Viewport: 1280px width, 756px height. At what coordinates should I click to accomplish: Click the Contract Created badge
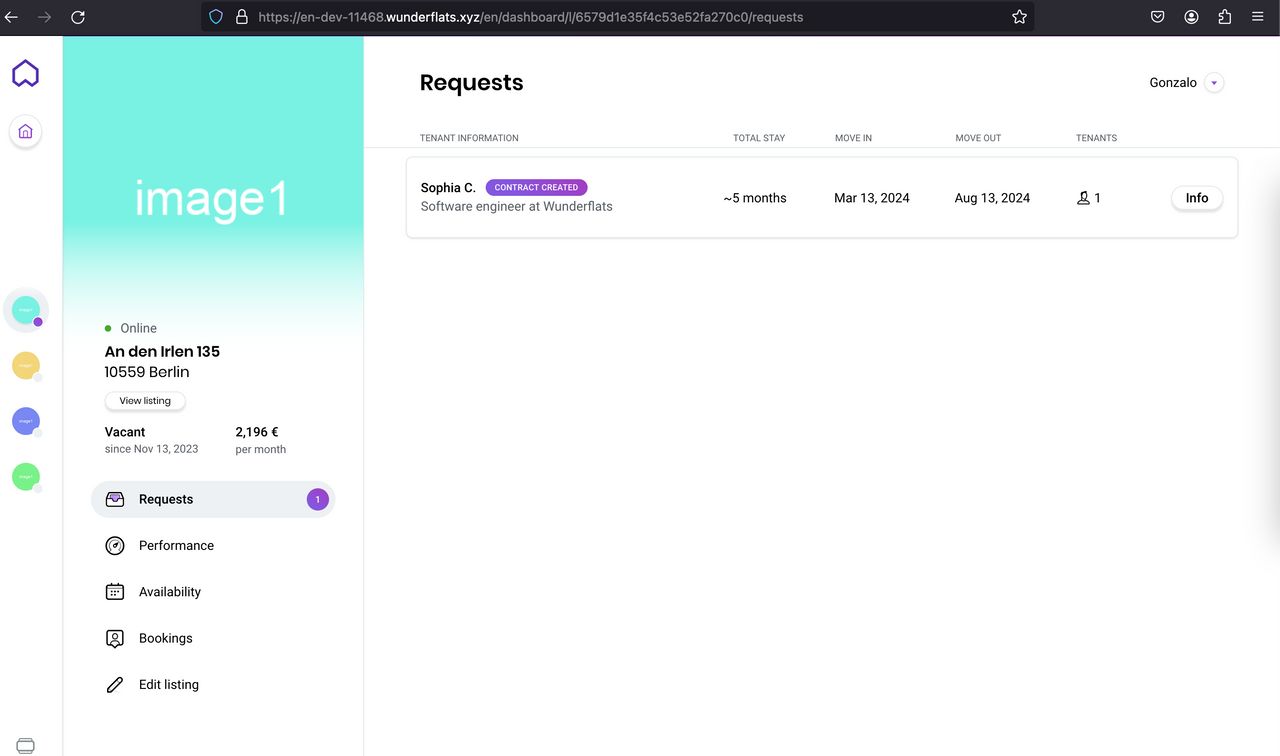point(536,187)
